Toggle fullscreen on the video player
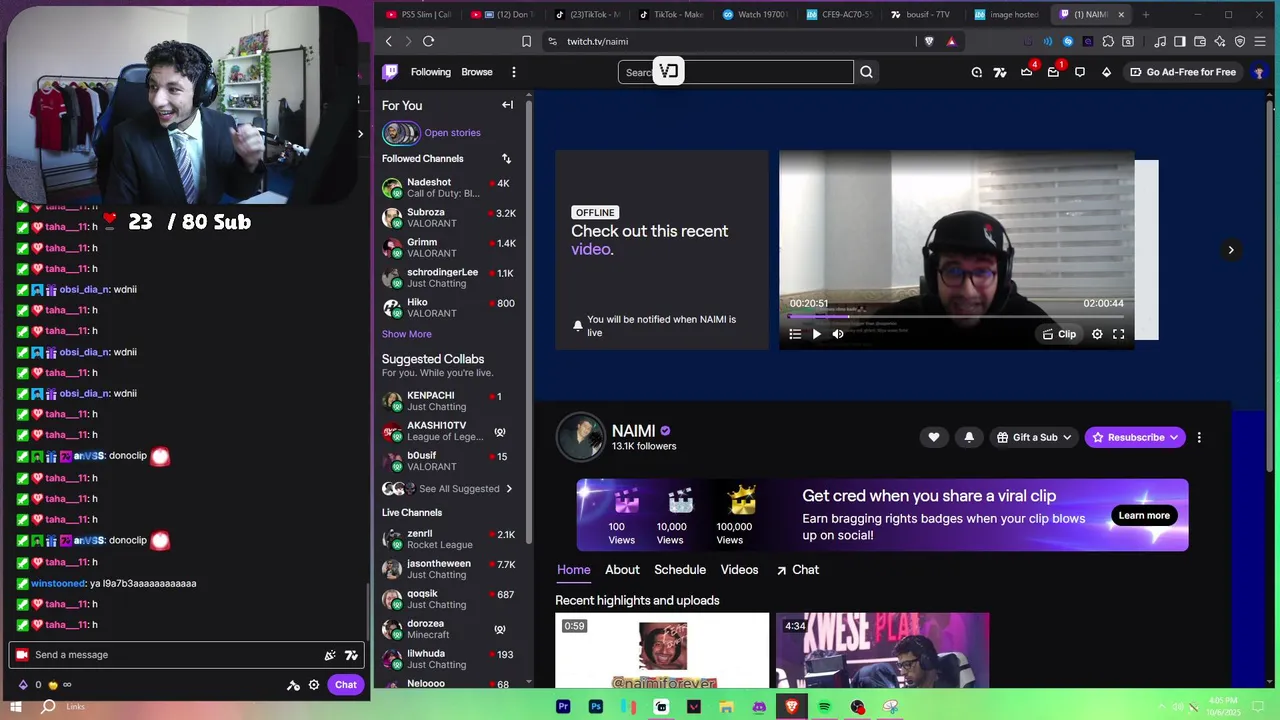The height and width of the screenshot is (720, 1280). click(1119, 334)
